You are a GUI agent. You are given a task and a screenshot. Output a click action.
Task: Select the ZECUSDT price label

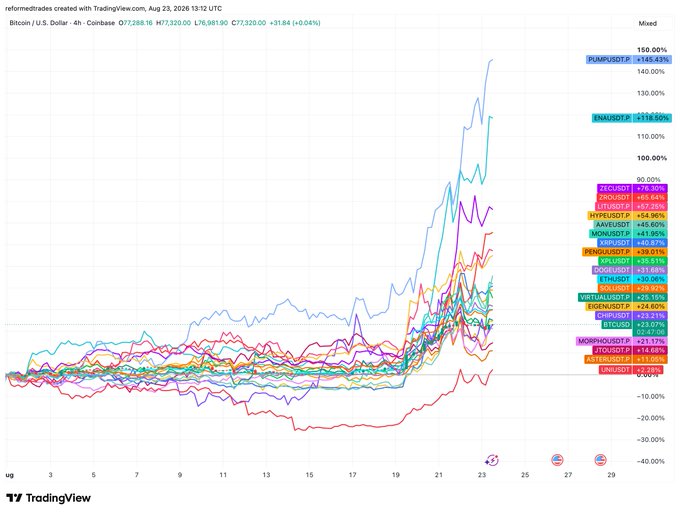(x=614, y=189)
